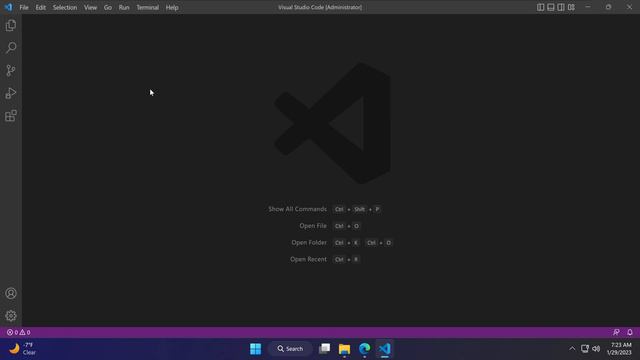640x360 pixels.
Task: Open the Windows Start menu
Action: 256,349
